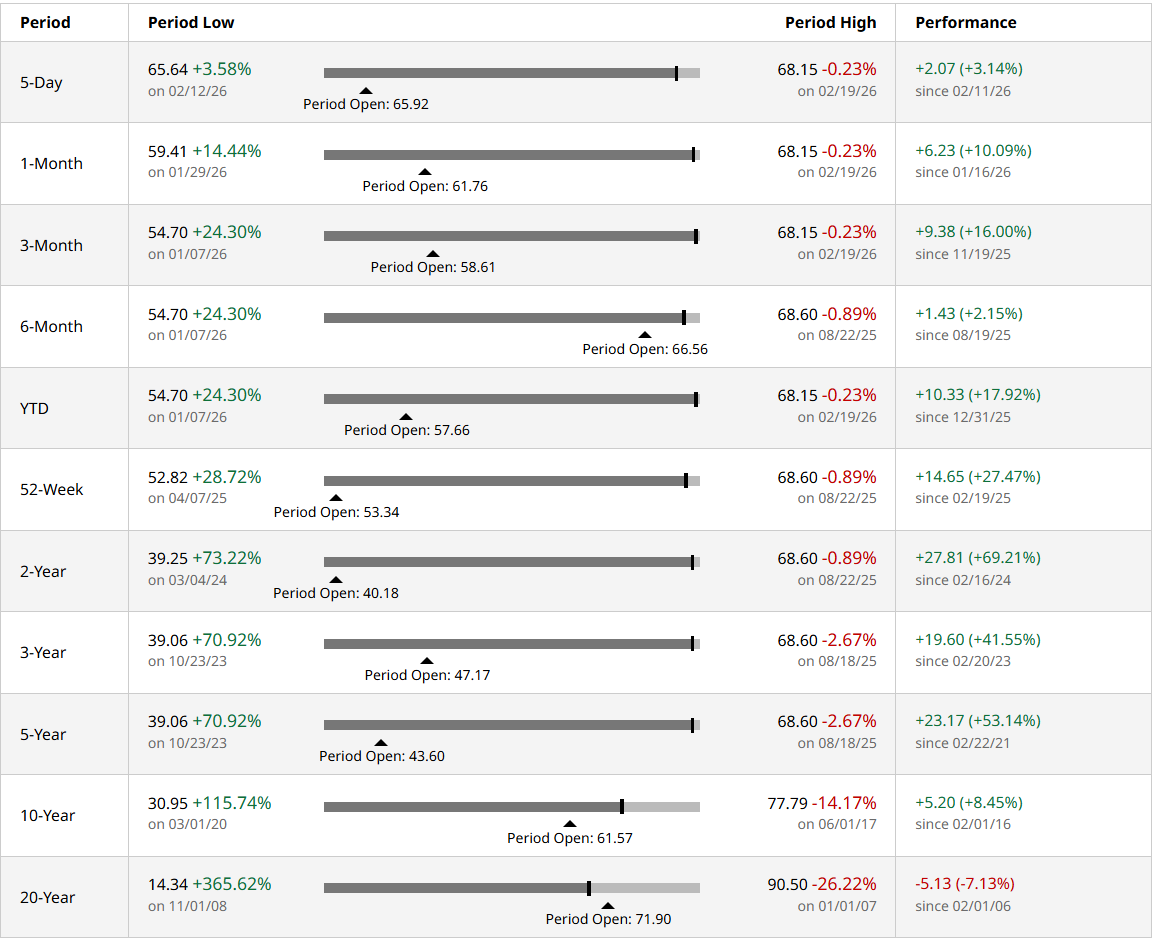Select the Period column header
Image resolution: width=1152 pixels, height=939 pixels.
click(x=45, y=22)
